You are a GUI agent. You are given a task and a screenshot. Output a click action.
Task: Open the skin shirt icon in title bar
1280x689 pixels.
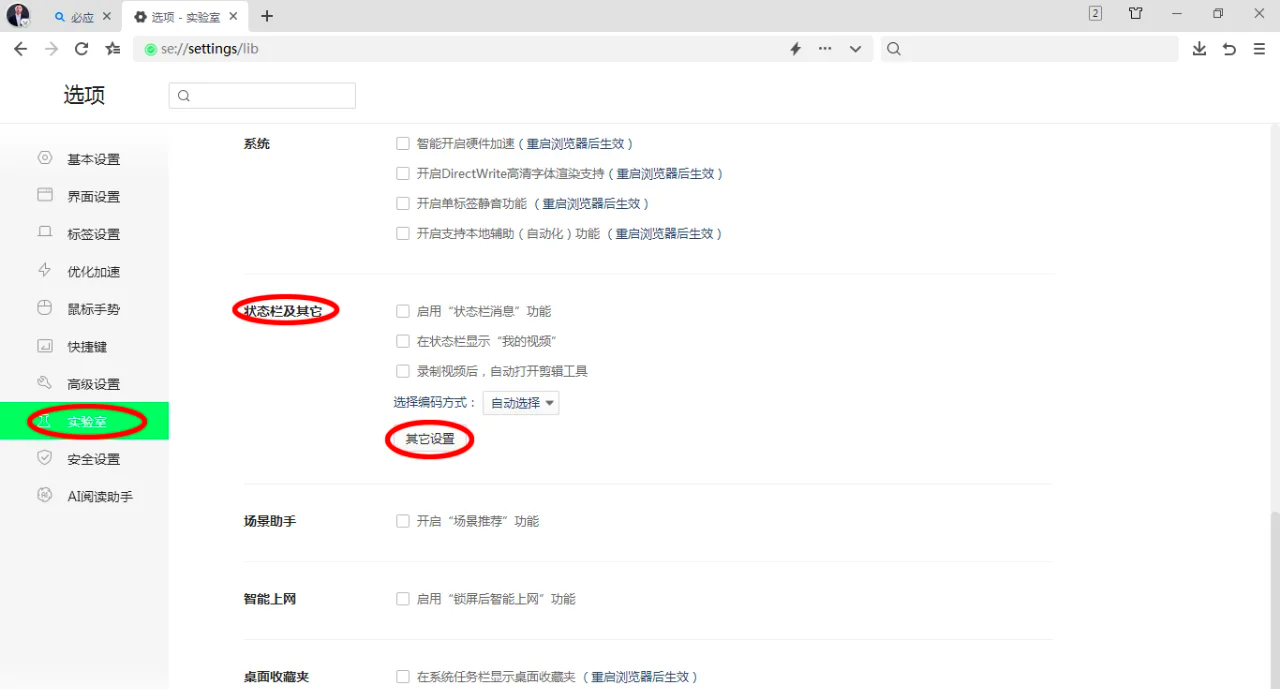pos(1136,14)
